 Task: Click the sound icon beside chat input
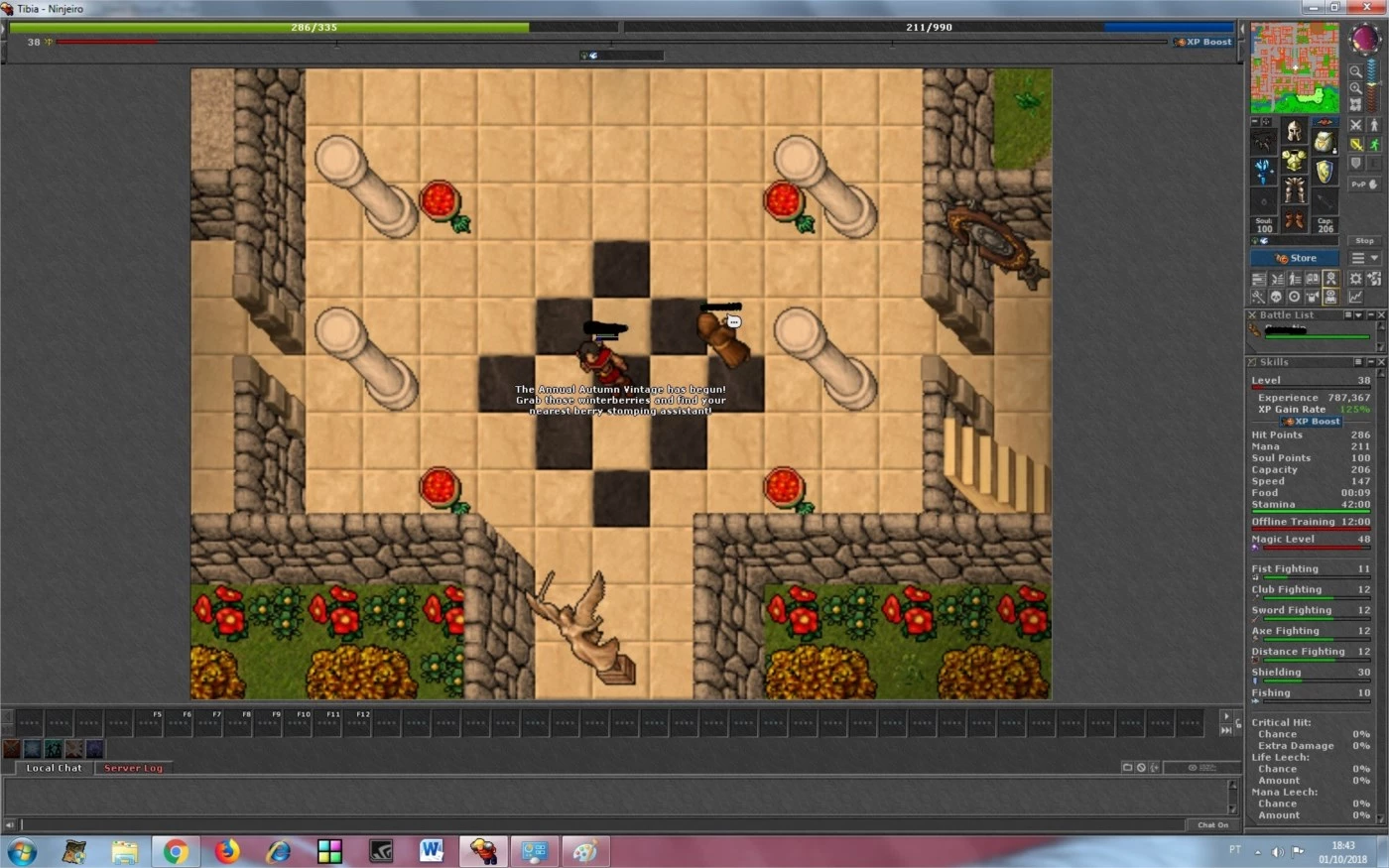click(10, 824)
